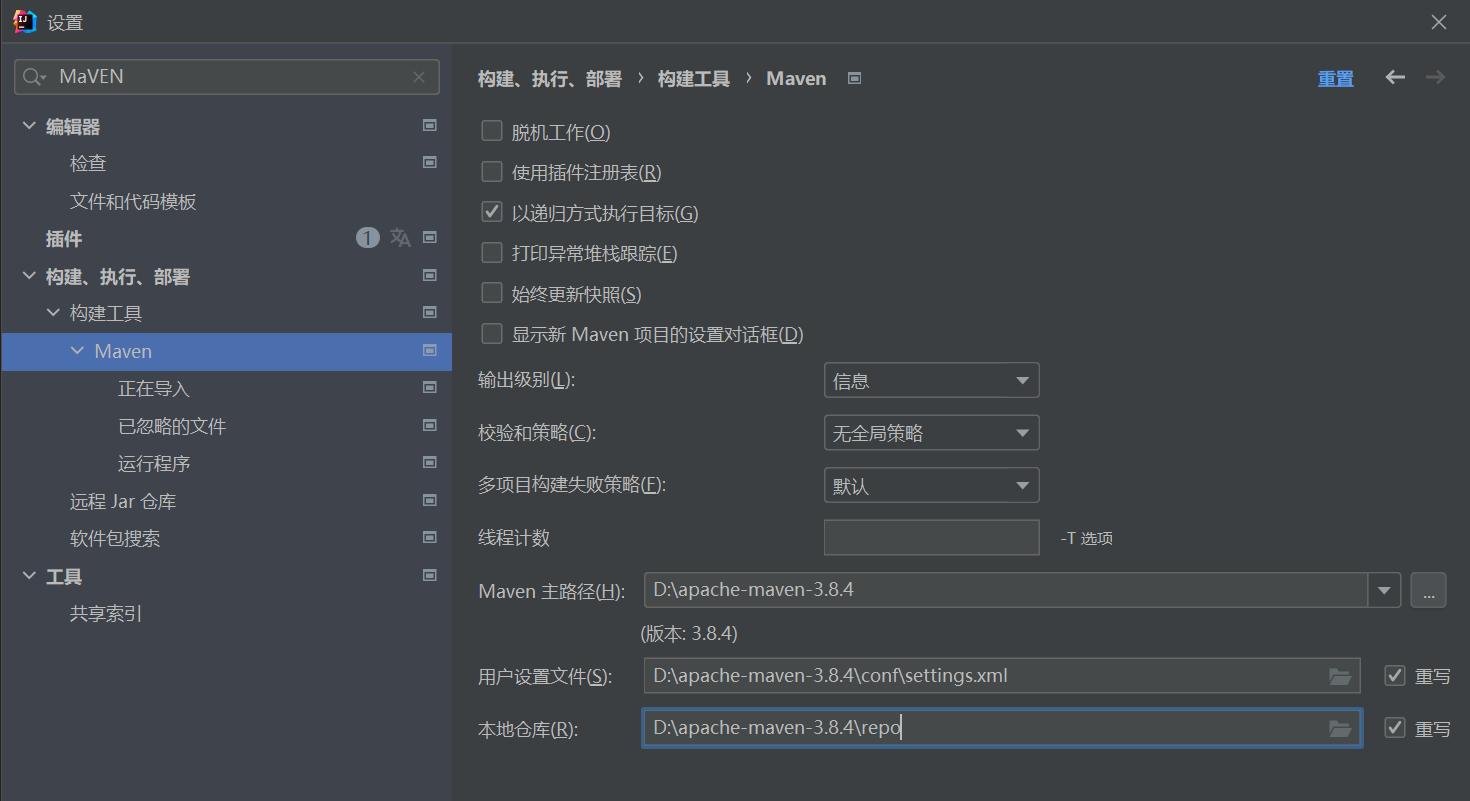Open the 正在导入 settings page
Viewport: 1470px width, 801px height.
(154, 389)
